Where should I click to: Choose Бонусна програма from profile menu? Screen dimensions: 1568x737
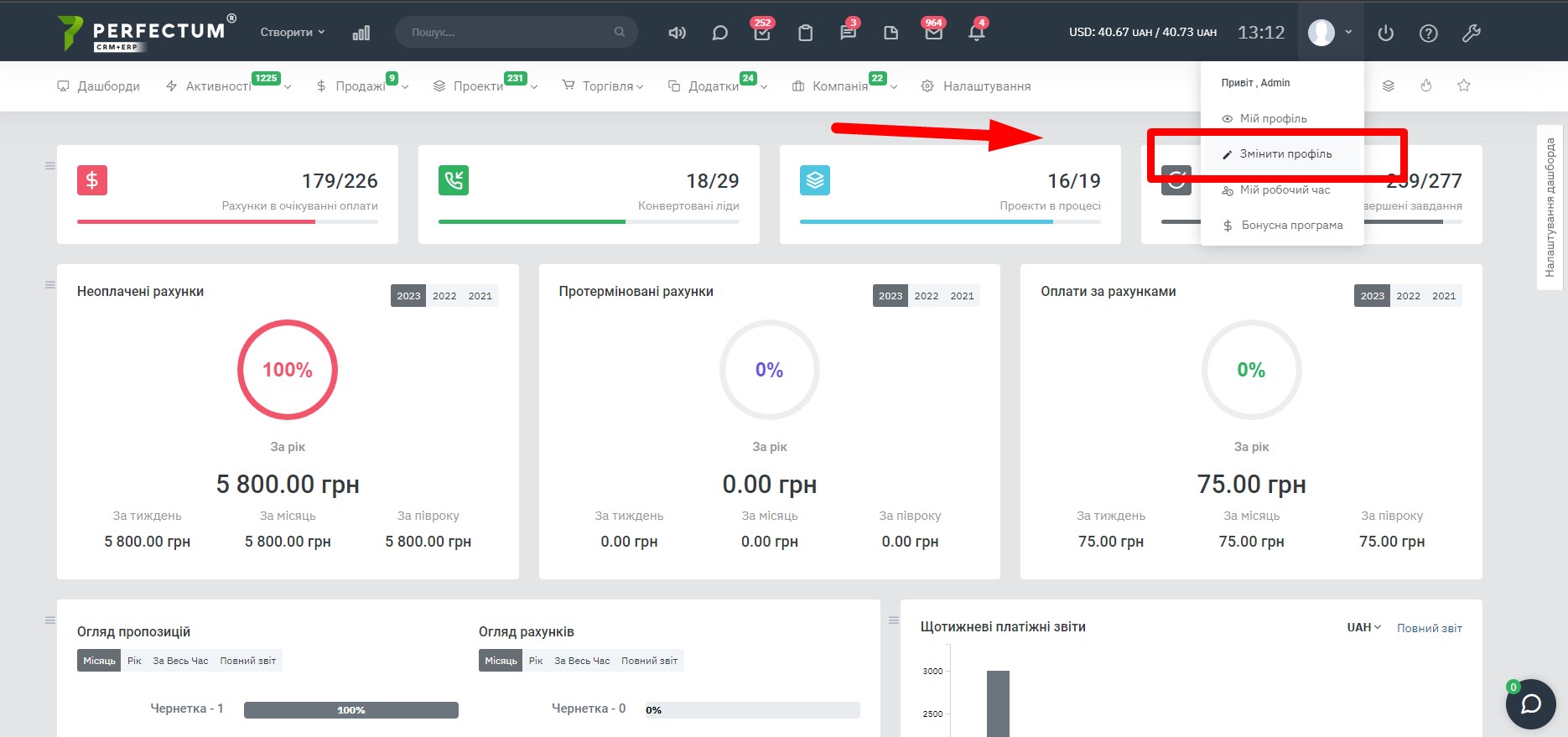[1291, 226]
